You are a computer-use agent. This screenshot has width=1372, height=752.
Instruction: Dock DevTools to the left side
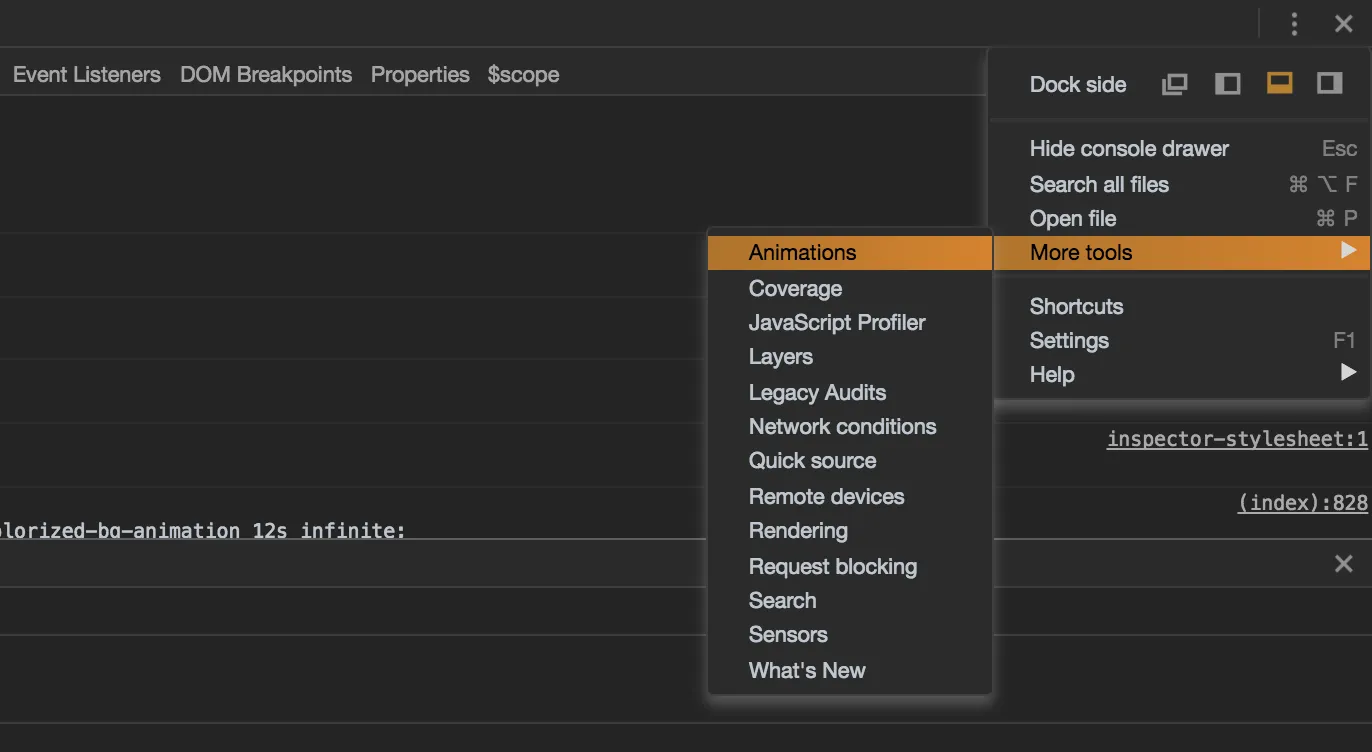click(1227, 84)
